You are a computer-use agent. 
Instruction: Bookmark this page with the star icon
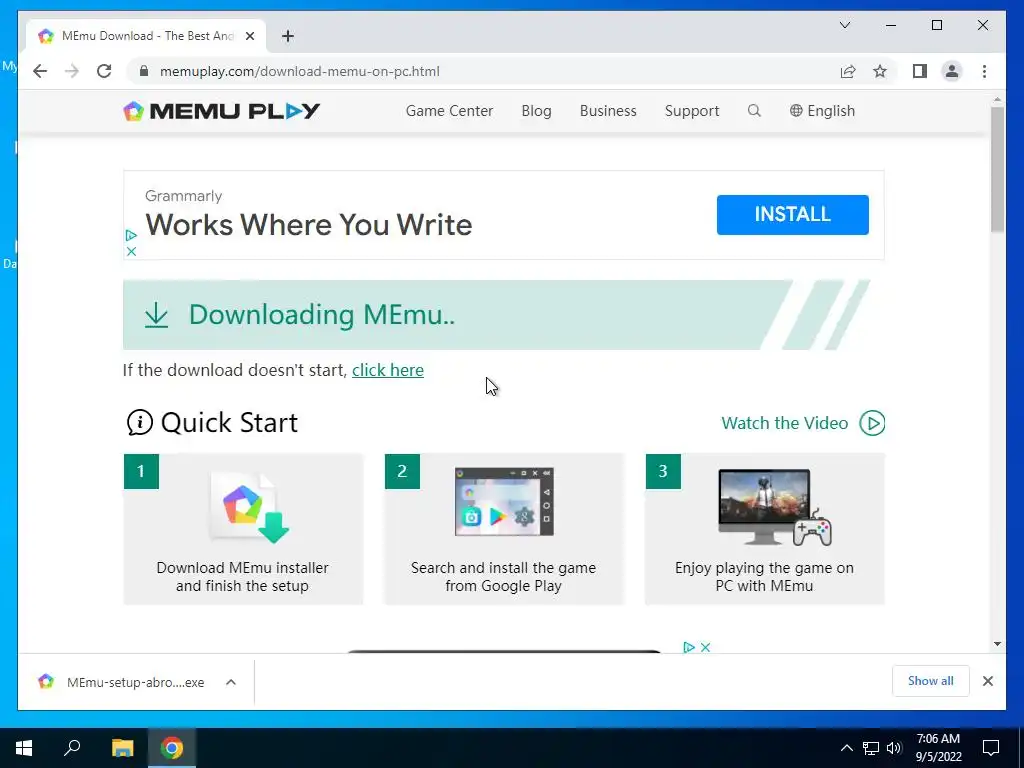click(880, 71)
